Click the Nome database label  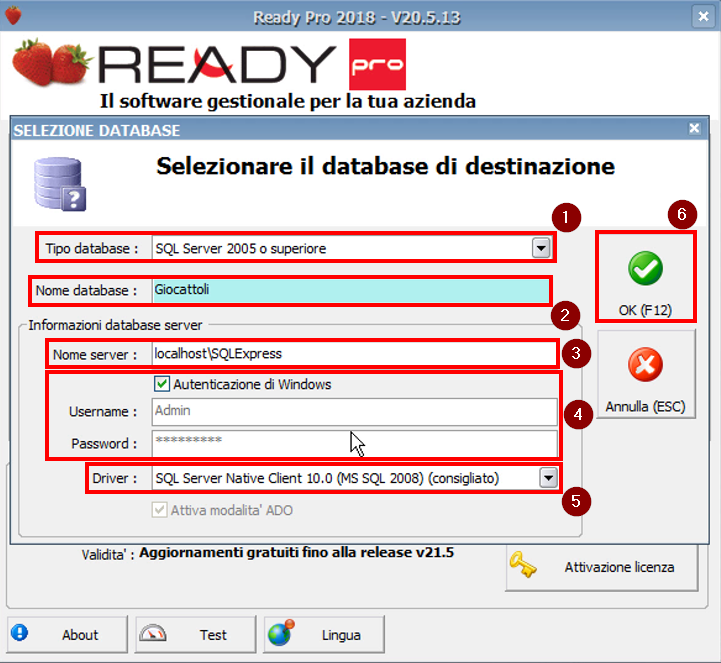click(86, 291)
